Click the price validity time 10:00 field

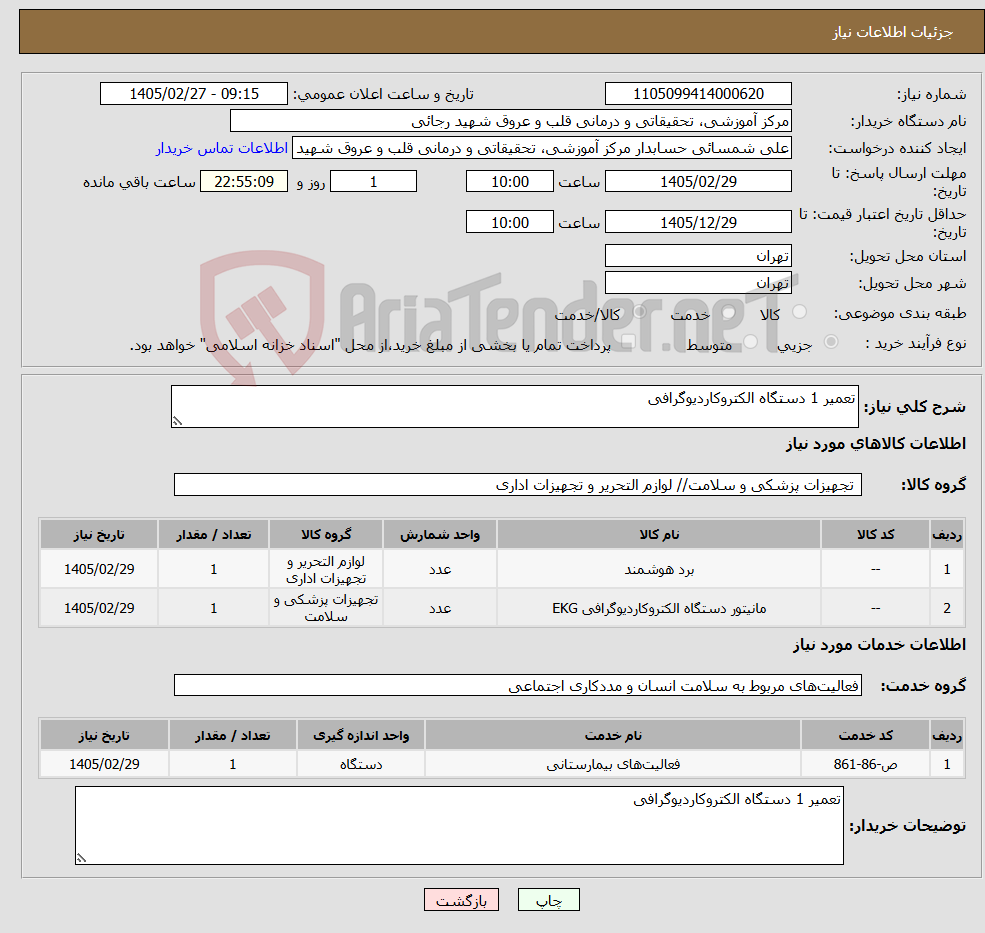pyautogui.click(x=509, y=222)
